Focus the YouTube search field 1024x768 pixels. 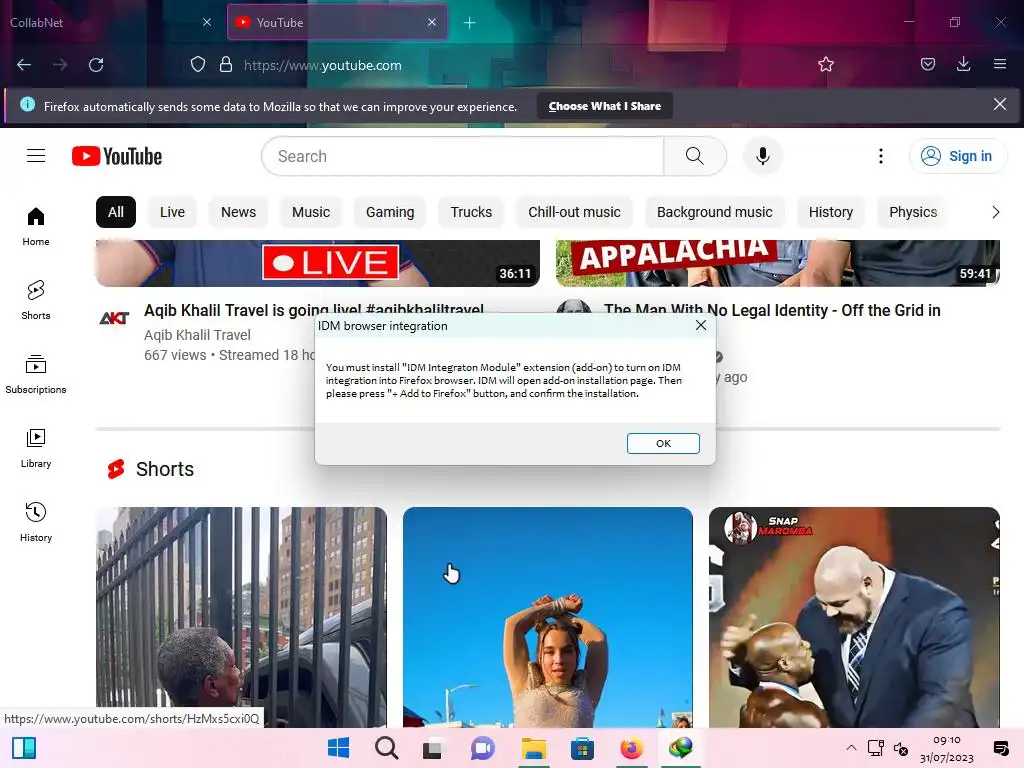point(462,156)
